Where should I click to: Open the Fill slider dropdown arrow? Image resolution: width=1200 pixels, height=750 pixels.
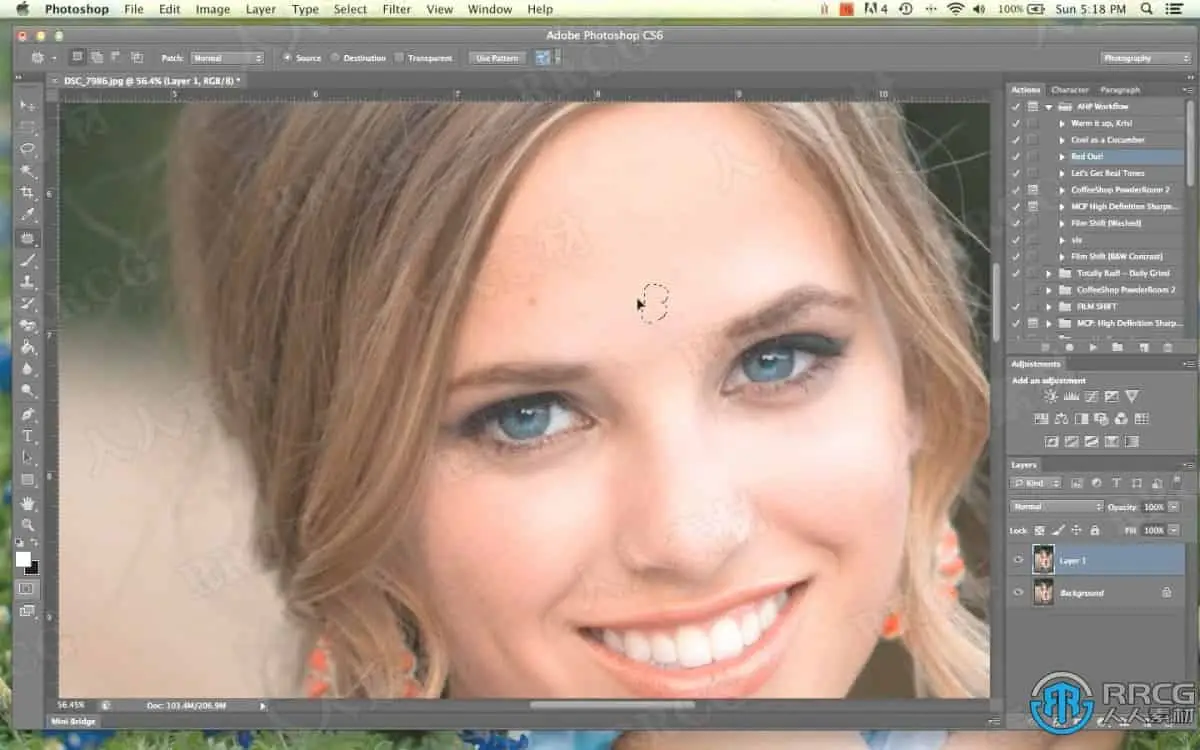pyautogui.click(x=1173, y=530)
